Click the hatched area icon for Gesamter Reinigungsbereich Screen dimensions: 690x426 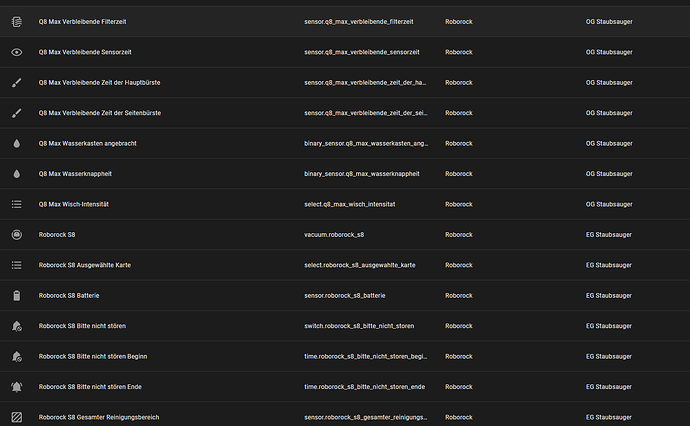(17, 417)
